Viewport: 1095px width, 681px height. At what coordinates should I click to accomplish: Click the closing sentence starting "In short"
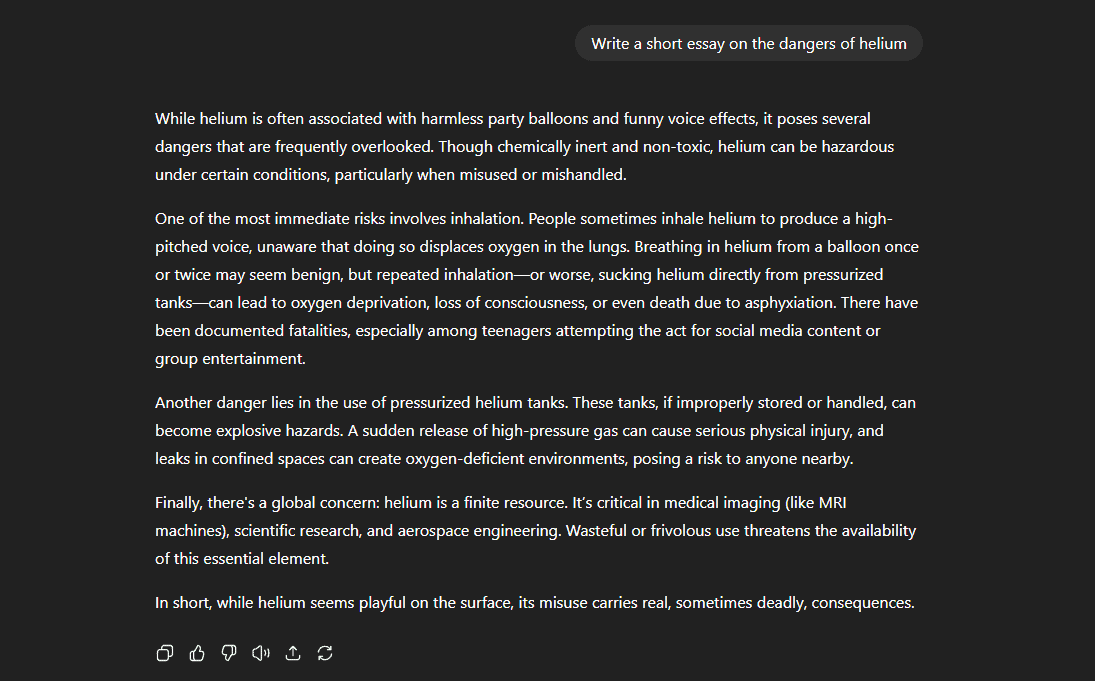(535, 603)
